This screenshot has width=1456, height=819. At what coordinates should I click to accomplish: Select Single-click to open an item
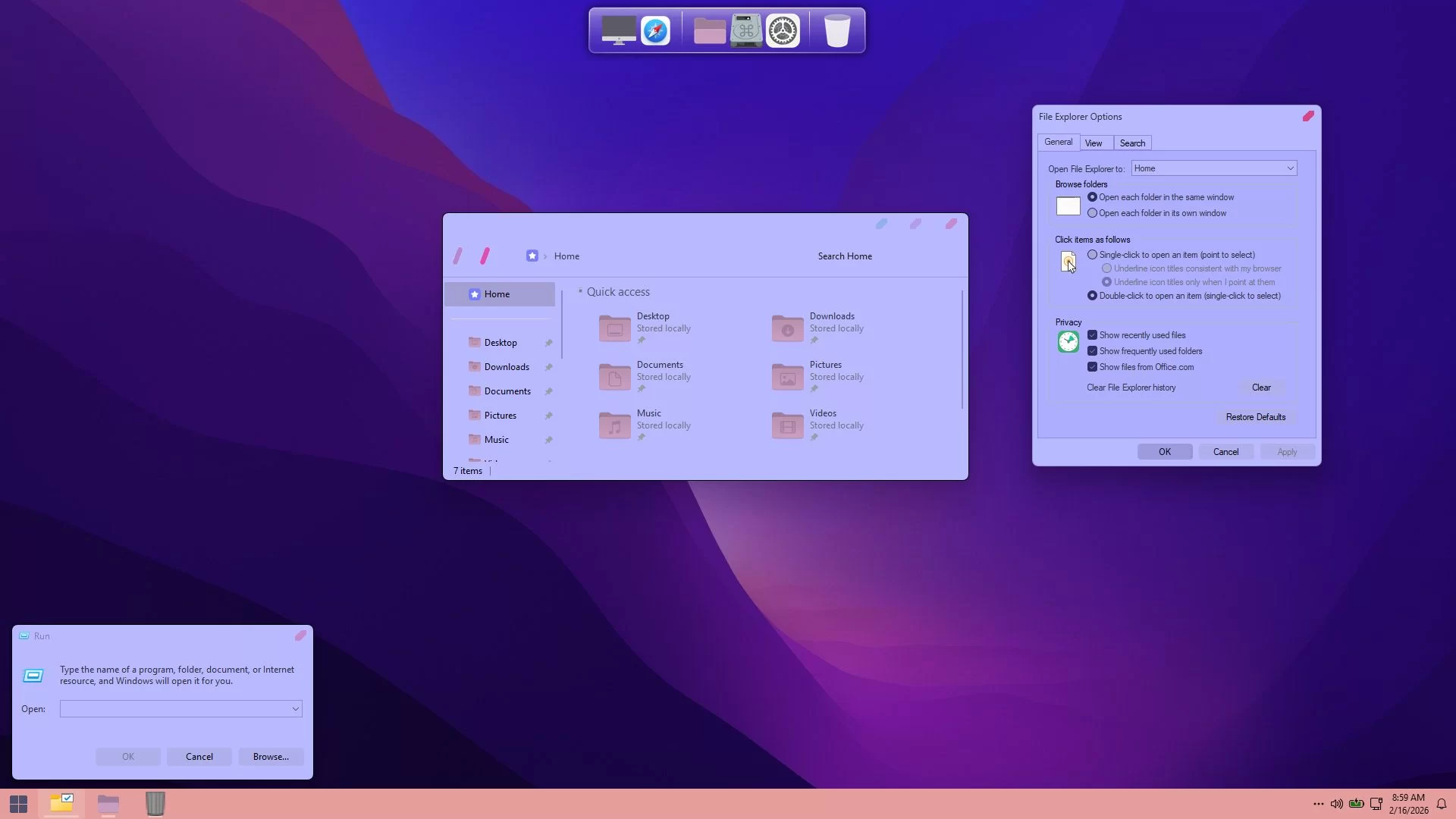(x=1092, y=255)
